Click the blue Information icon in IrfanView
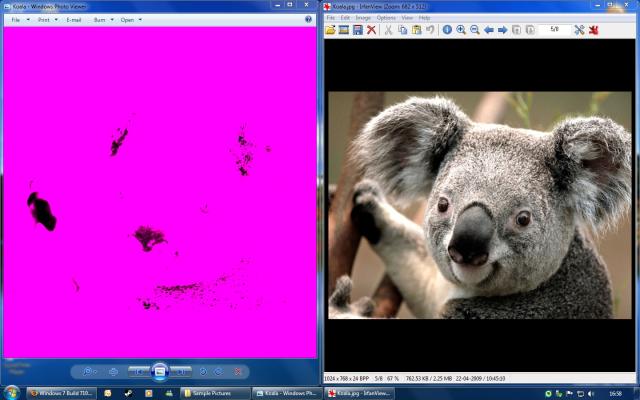 click(x=447, y=30)
